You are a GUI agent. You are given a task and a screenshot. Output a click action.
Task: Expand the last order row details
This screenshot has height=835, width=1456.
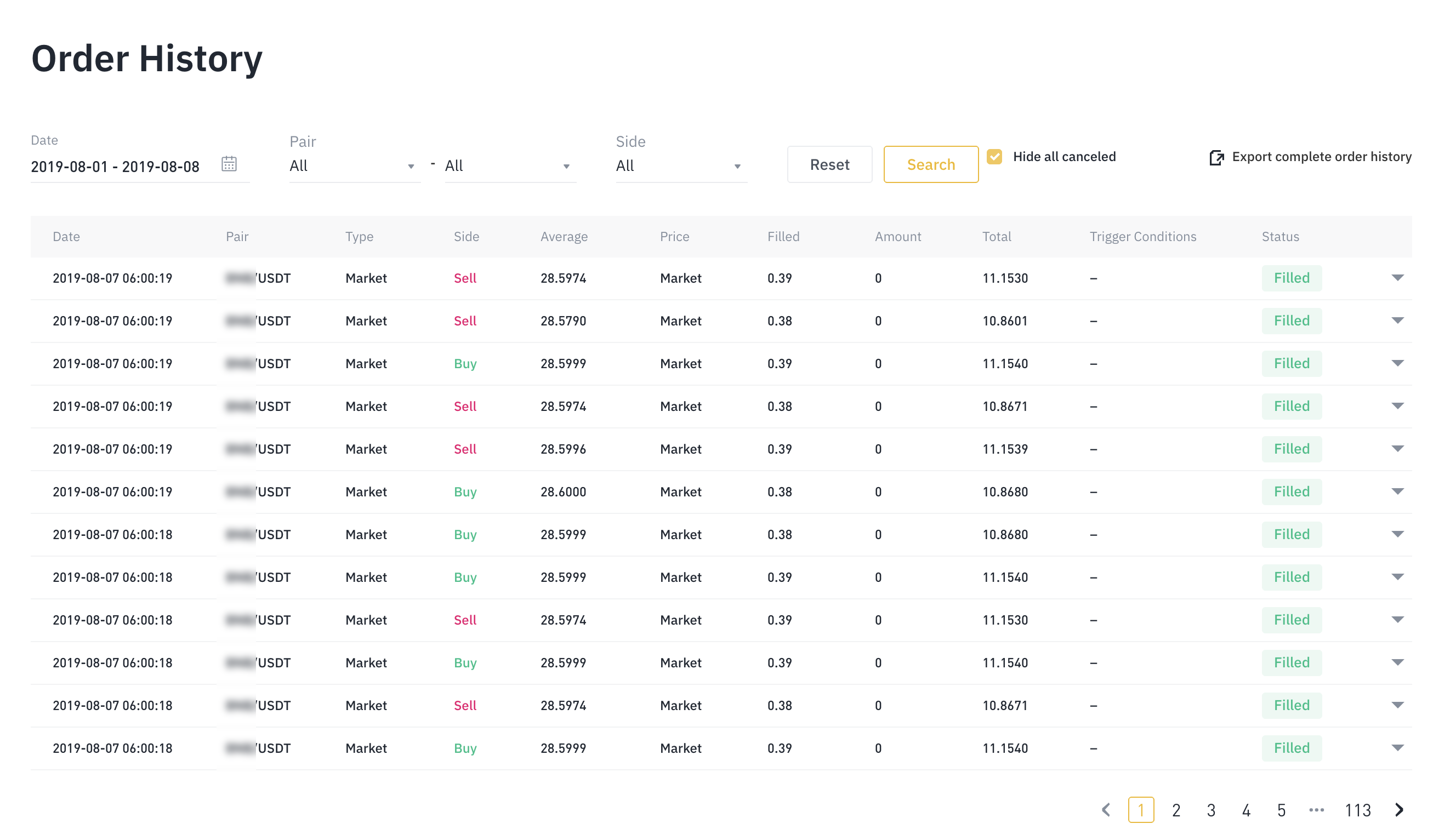[x=1397, y=748]
